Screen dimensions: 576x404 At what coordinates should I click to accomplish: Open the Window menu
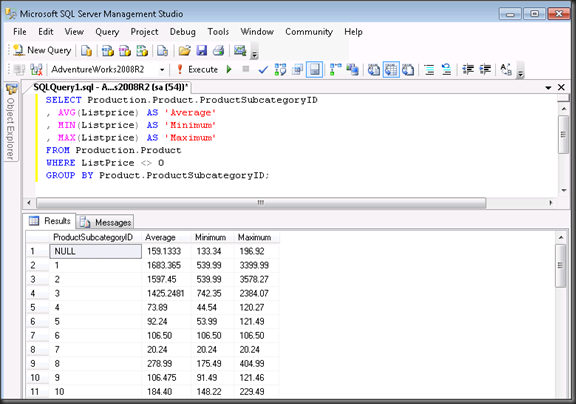pyautogui.click(x=257, y=32)
